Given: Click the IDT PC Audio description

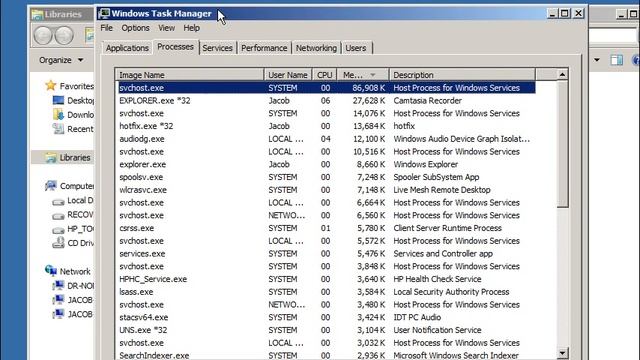Looking at the screenshot, I should coord(417,317).
